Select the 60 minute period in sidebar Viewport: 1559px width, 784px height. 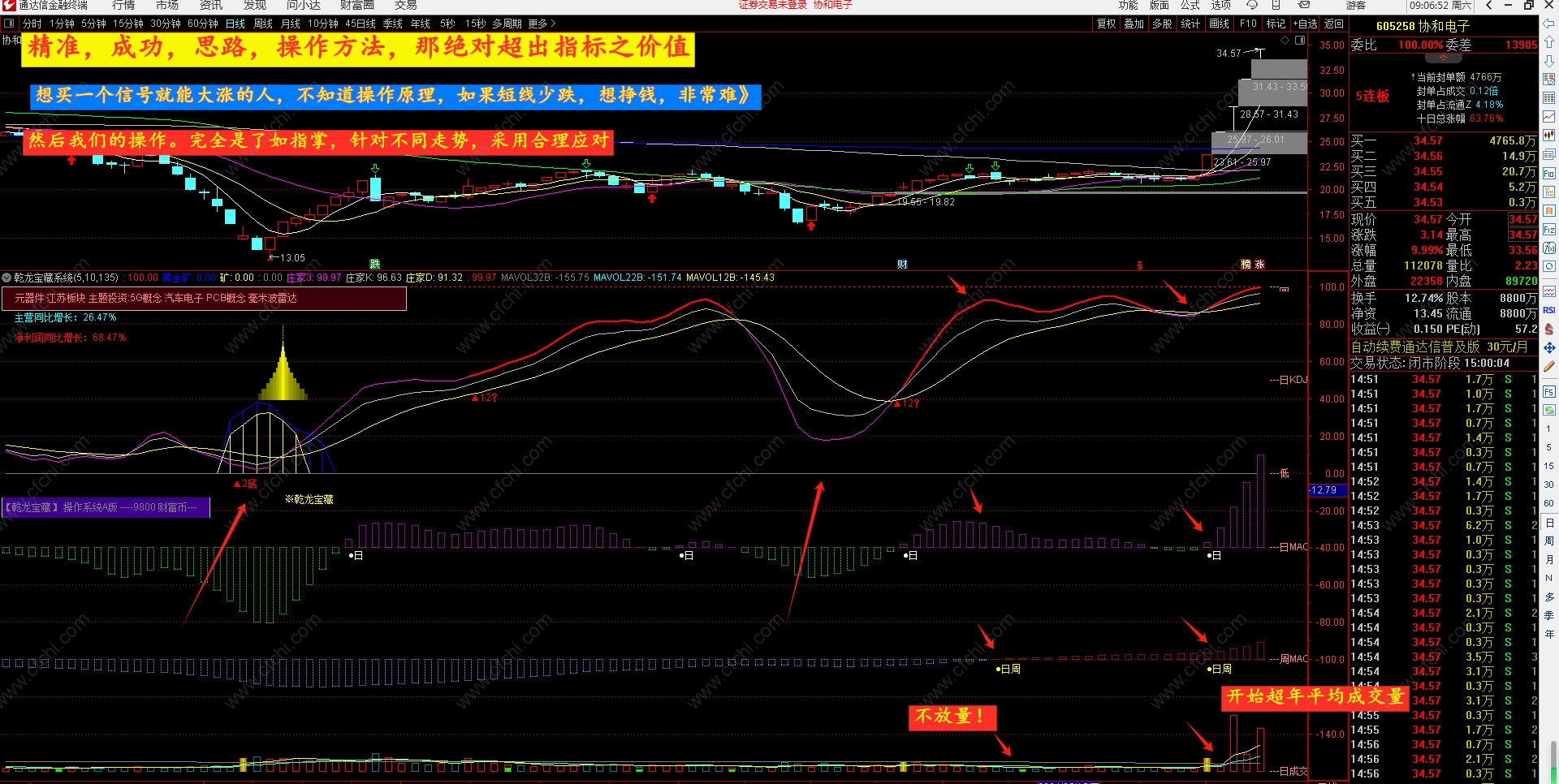1549,503
